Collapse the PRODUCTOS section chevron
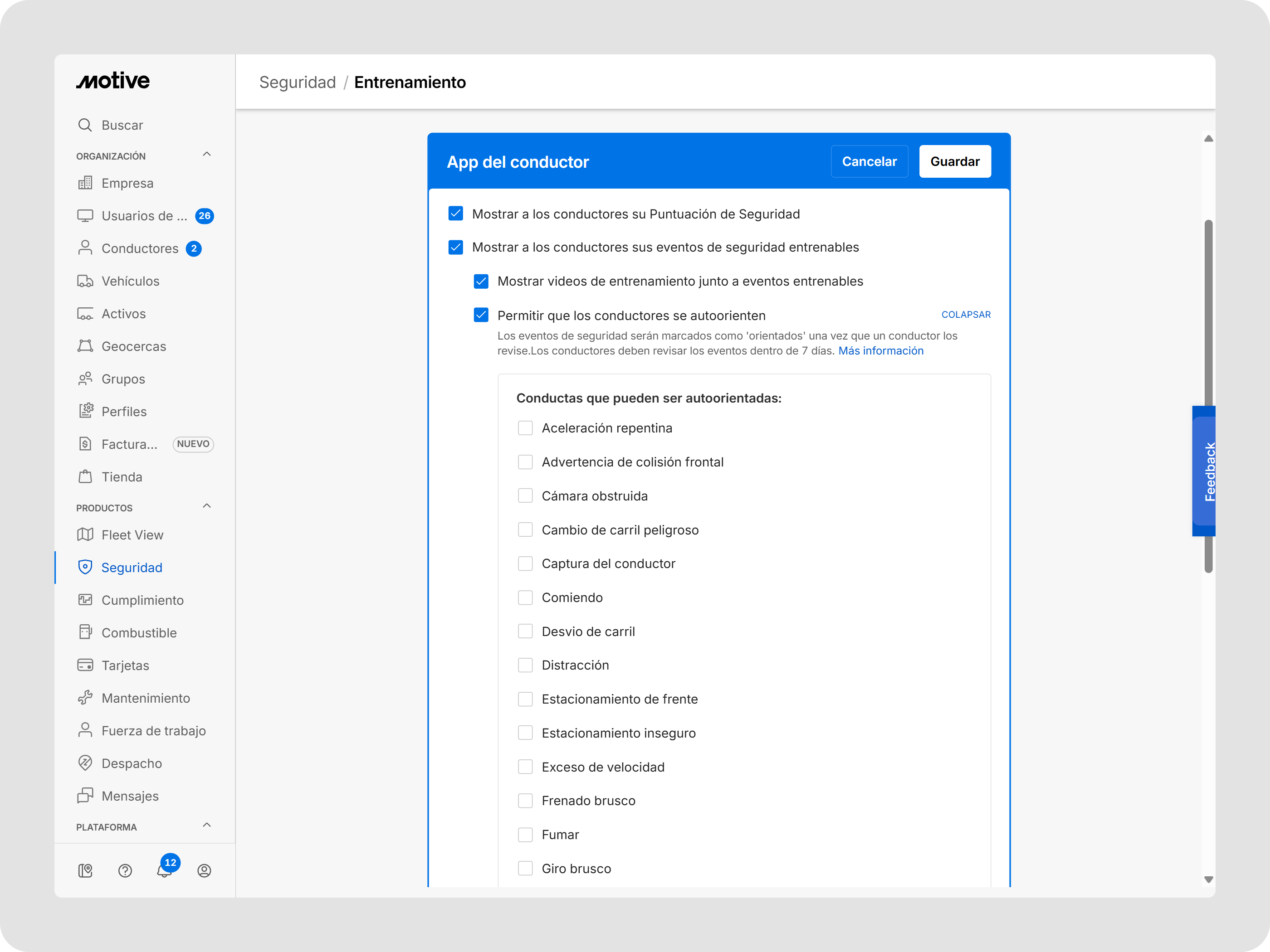 207,506
